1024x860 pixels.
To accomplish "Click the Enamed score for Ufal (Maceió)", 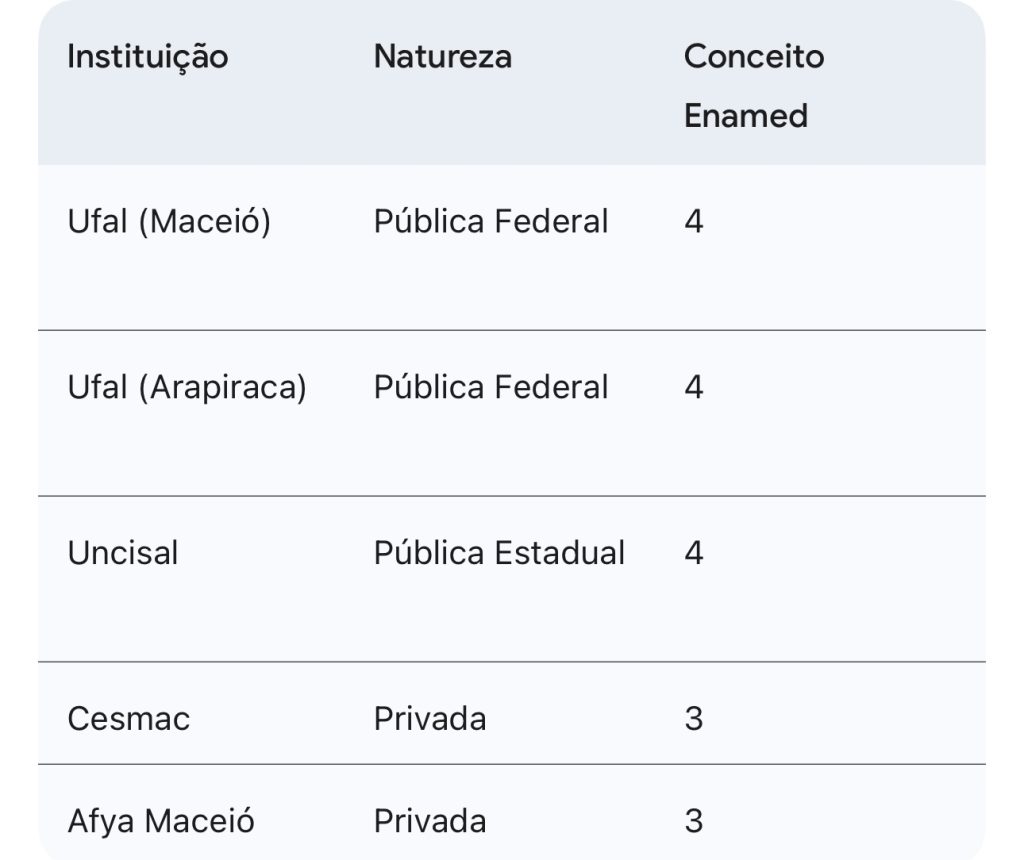I will [x=694, y=221].
